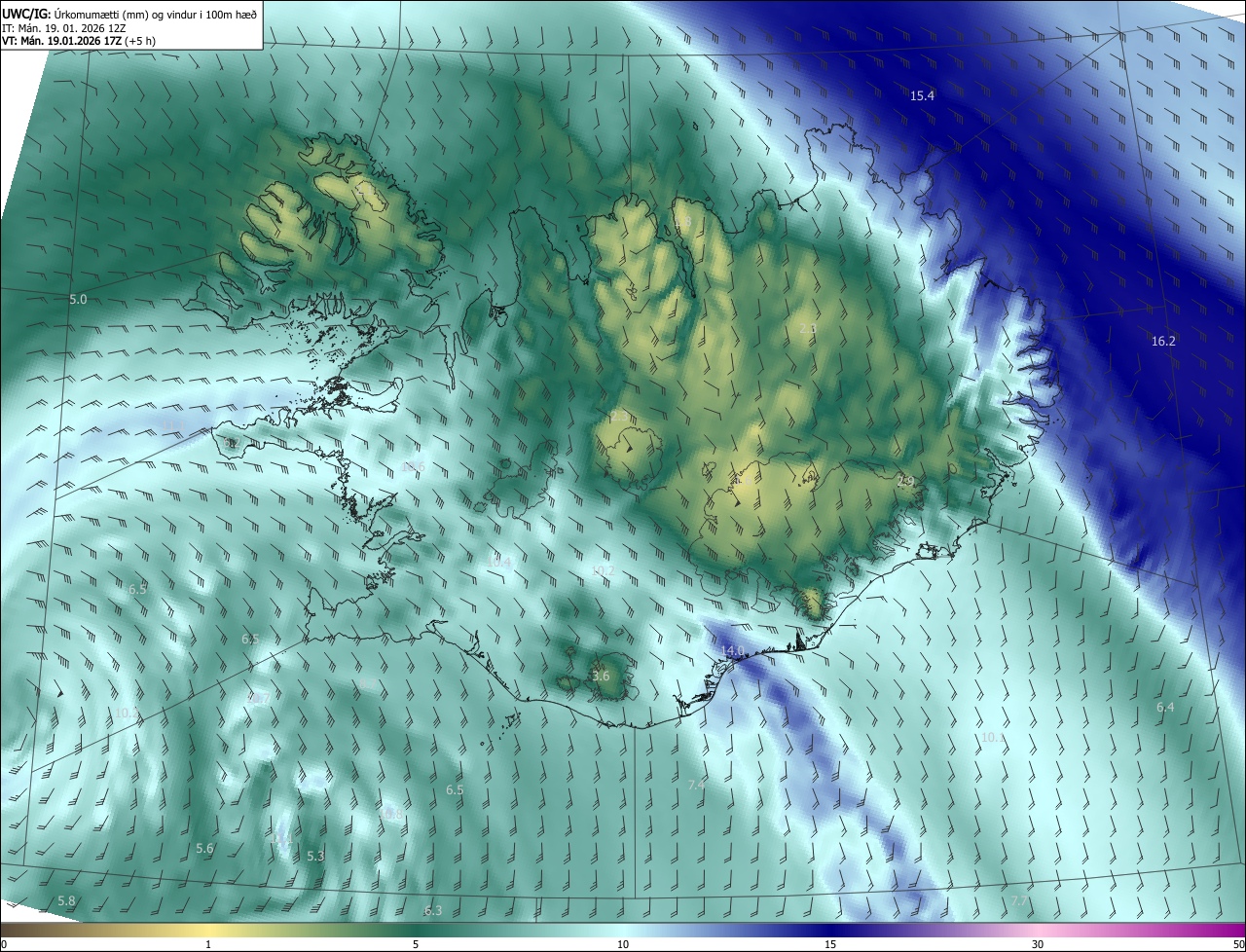Click the 5.3 value label

315,857
